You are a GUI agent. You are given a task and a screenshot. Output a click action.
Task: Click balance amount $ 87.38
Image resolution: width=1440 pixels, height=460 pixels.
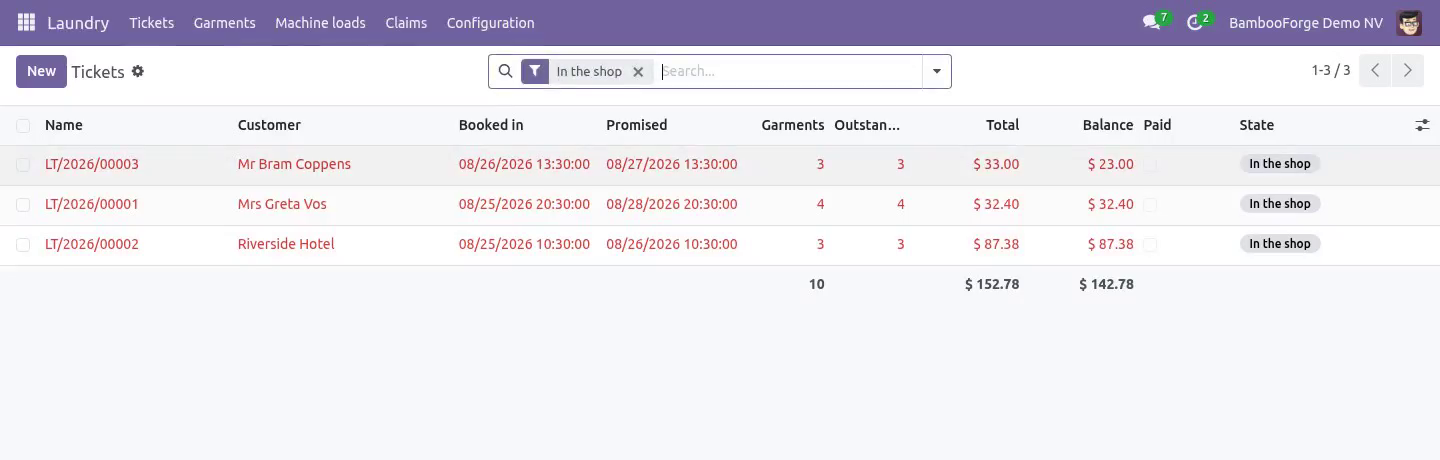pos(1111,244)
